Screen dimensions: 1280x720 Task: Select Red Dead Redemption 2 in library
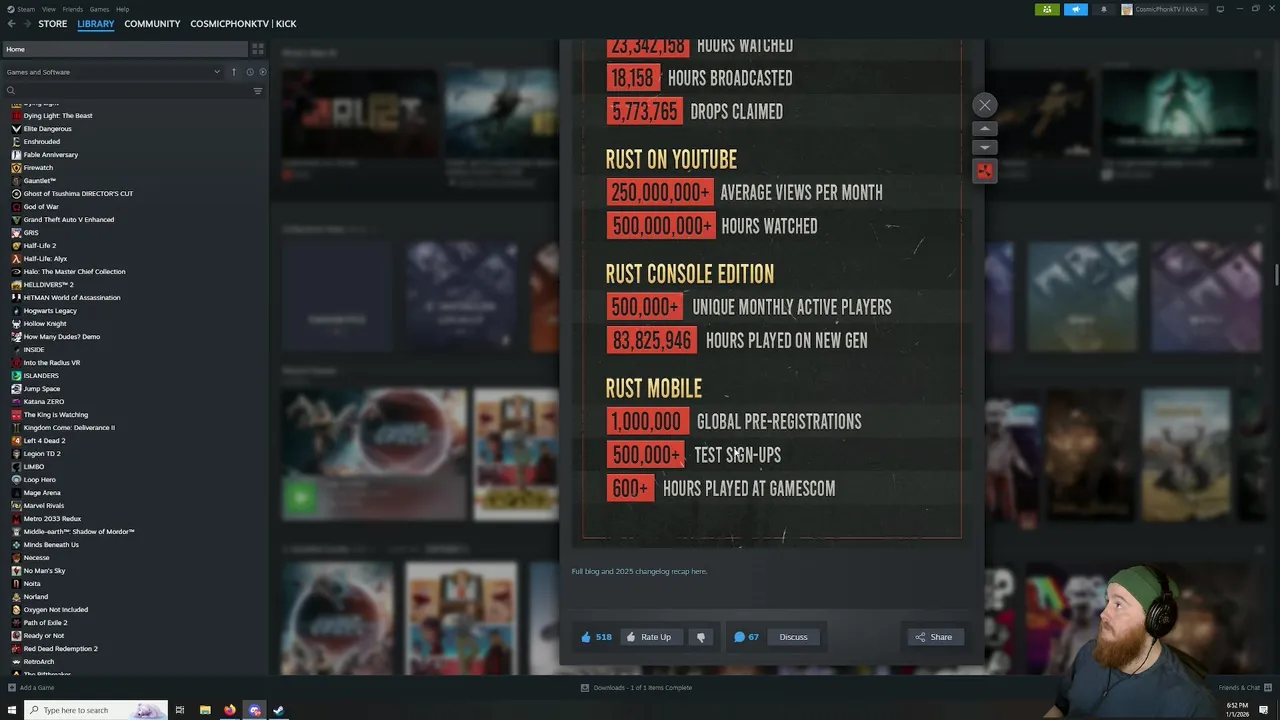point(60,649)
